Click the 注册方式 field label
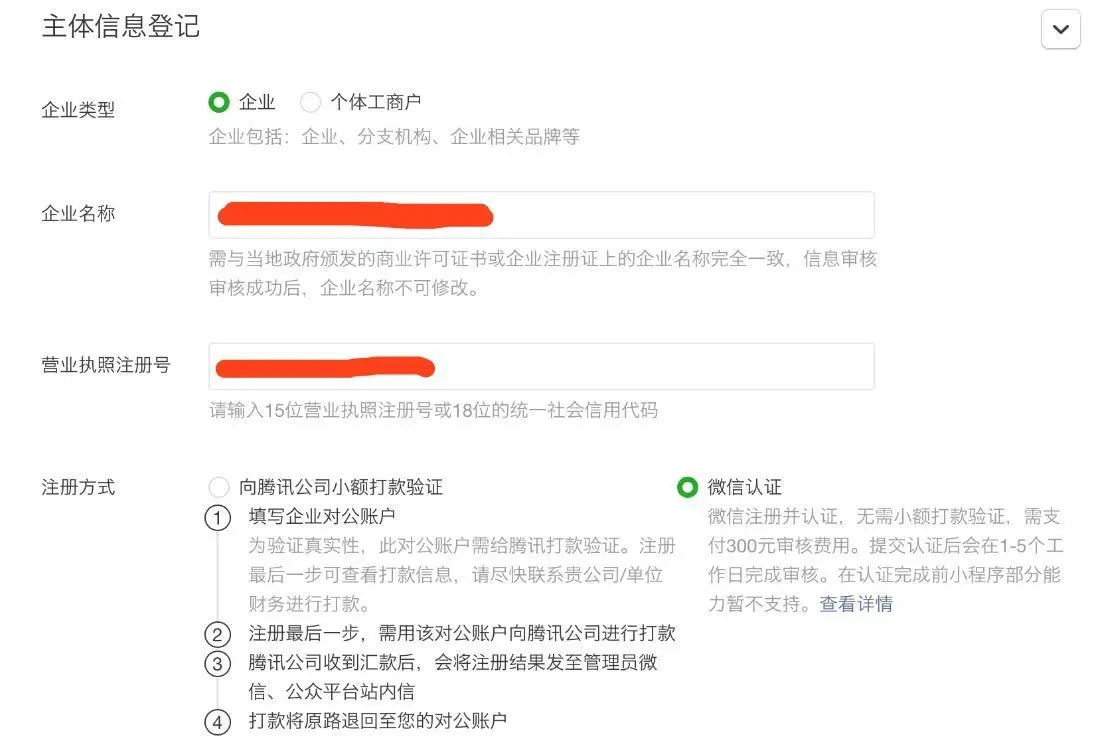The height and width of the screenshot is (752, 1096). coord(77,487)
